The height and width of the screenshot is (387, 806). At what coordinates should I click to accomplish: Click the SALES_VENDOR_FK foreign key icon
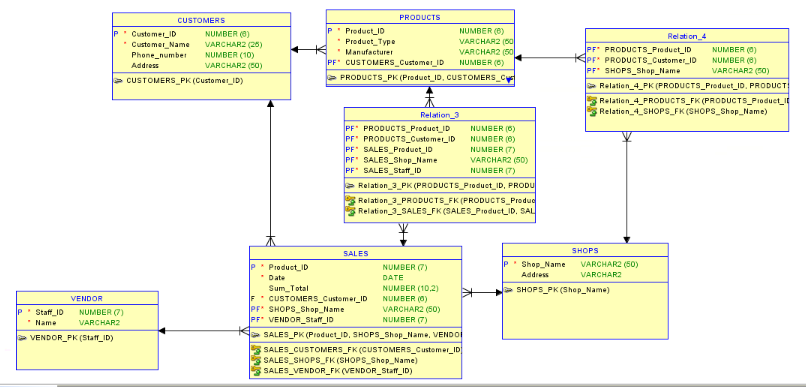tap(256, 370)
